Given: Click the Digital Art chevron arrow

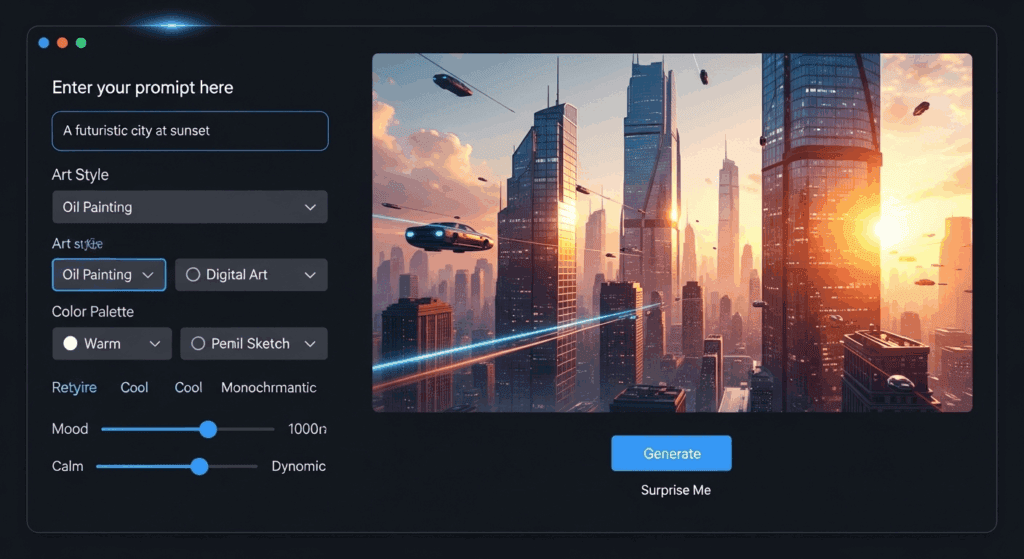Looking at the screenshot, I should [310, 275].
